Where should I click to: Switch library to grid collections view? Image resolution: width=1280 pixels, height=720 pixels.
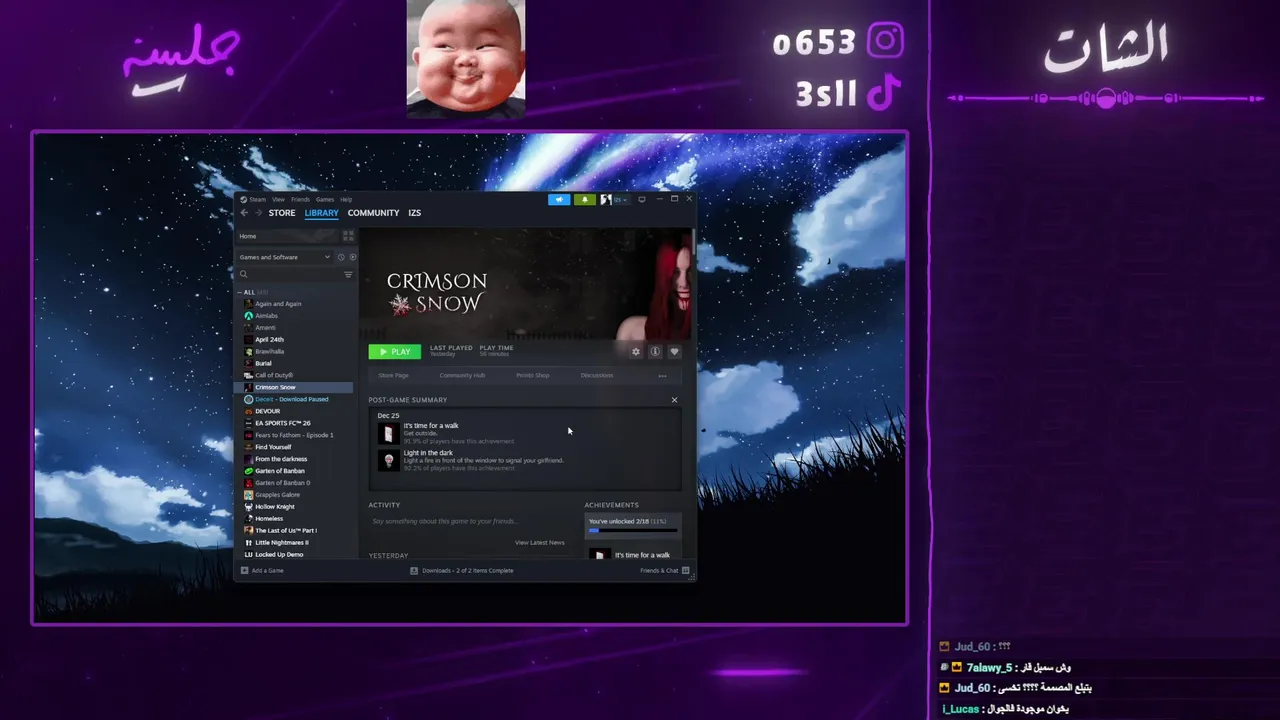coord(348,236)
